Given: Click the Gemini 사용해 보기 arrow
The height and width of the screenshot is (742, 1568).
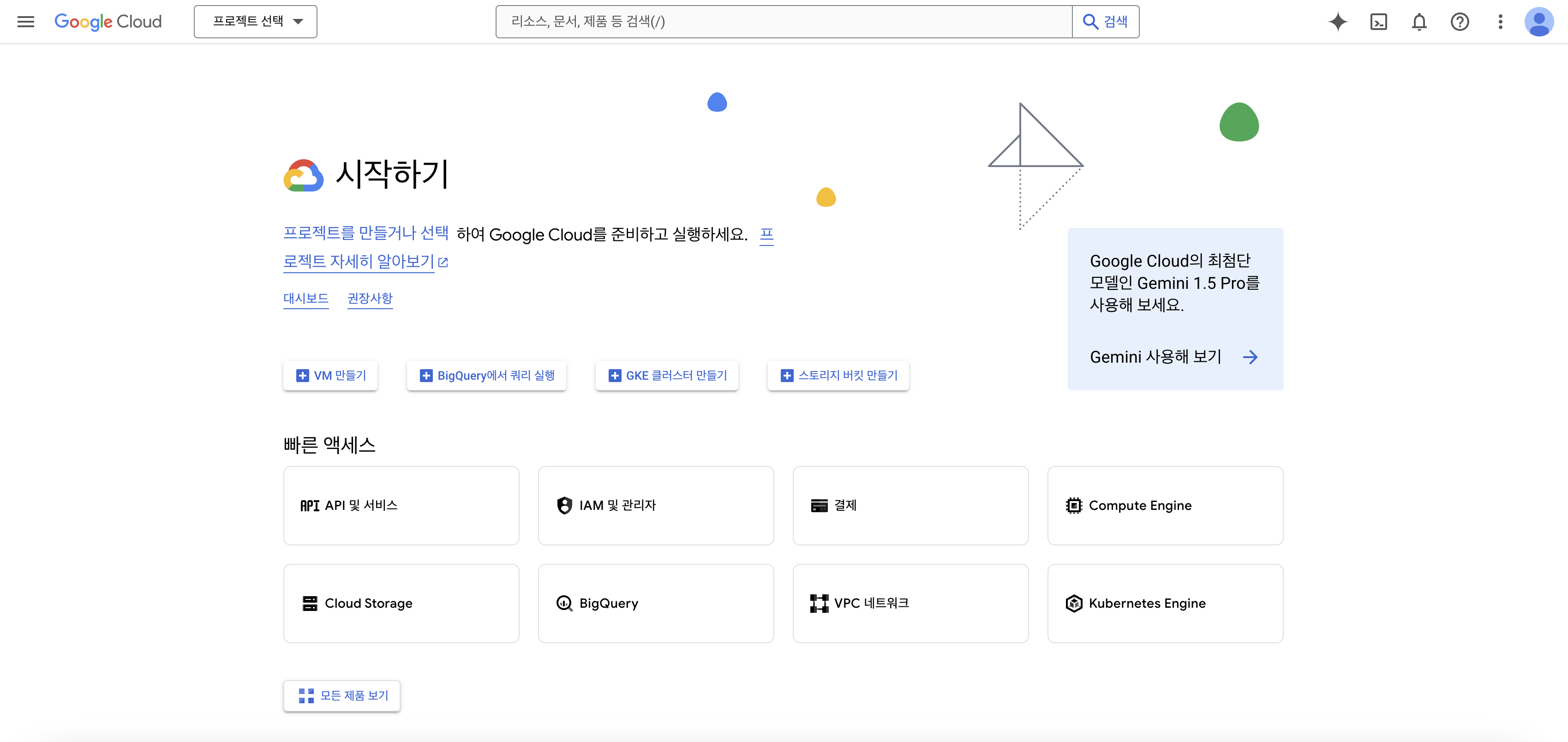Looking at the screenshot, I should tap(1250, 357).
